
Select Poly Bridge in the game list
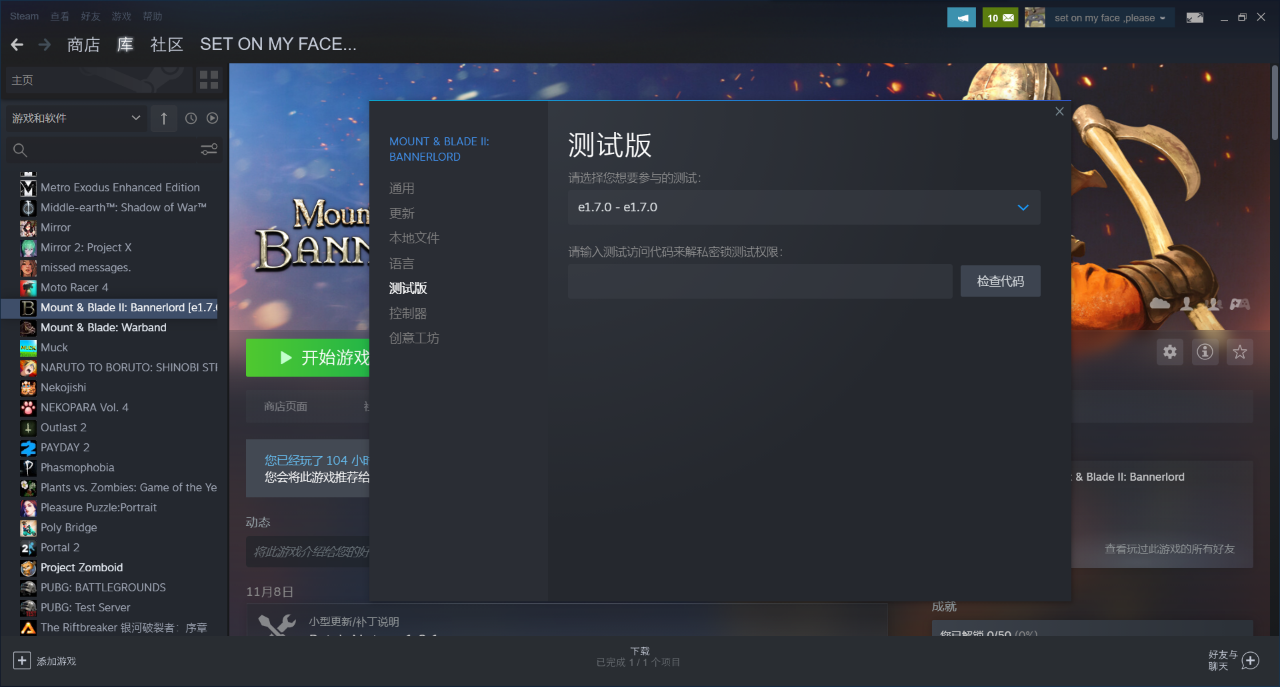(x=69, y=527)
